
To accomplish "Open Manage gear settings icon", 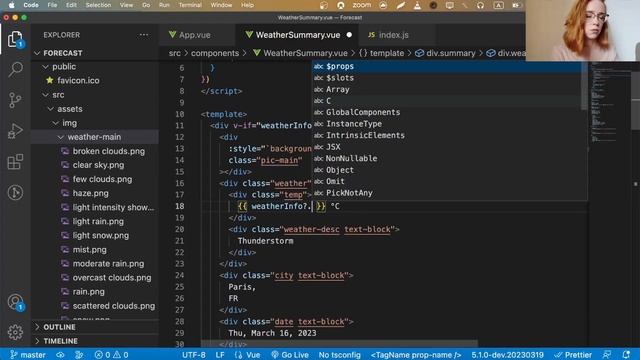I will point(15,332).
